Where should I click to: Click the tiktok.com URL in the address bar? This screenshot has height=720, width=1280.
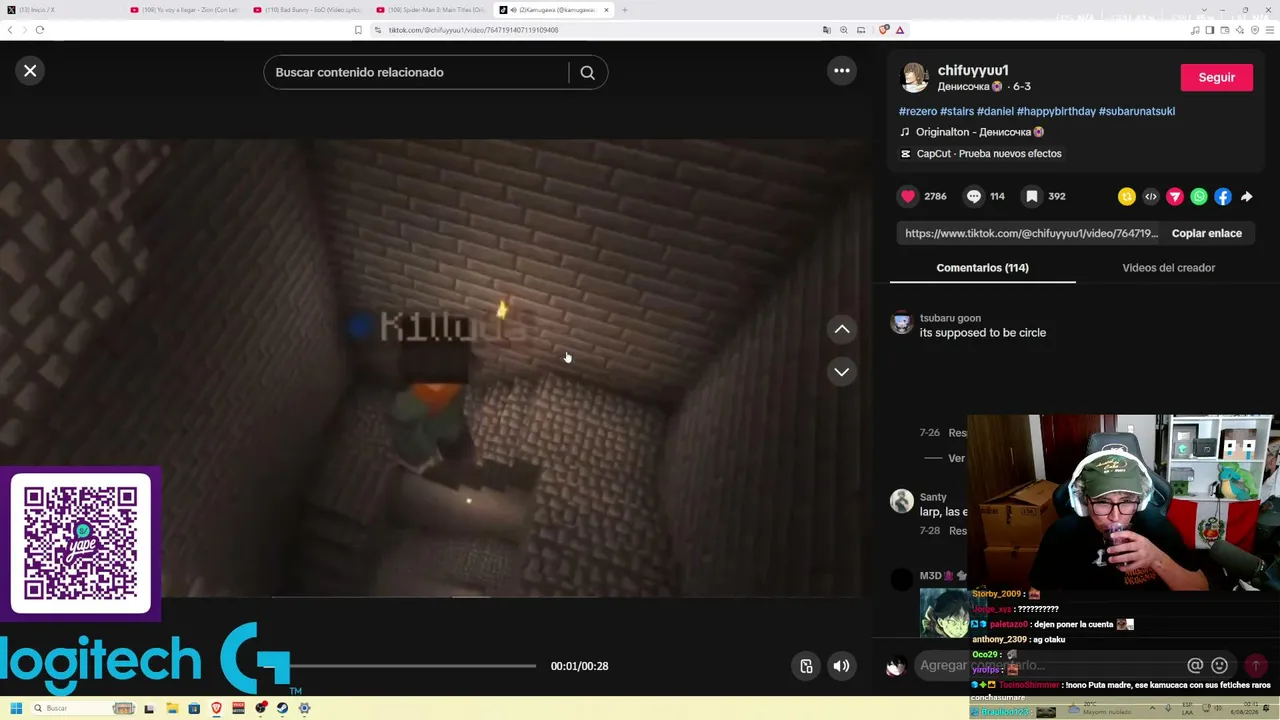[473, 30]
